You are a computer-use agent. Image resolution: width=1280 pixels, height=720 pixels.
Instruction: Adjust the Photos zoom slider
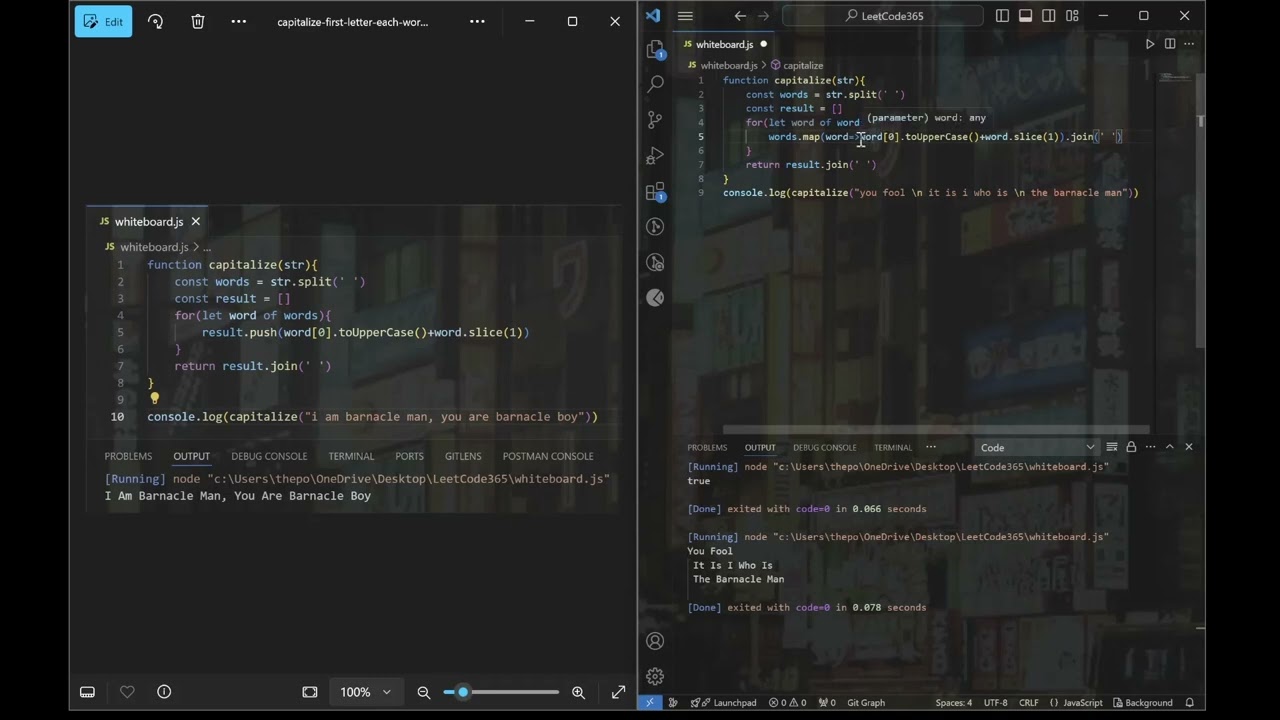click(x=501, y=692)
